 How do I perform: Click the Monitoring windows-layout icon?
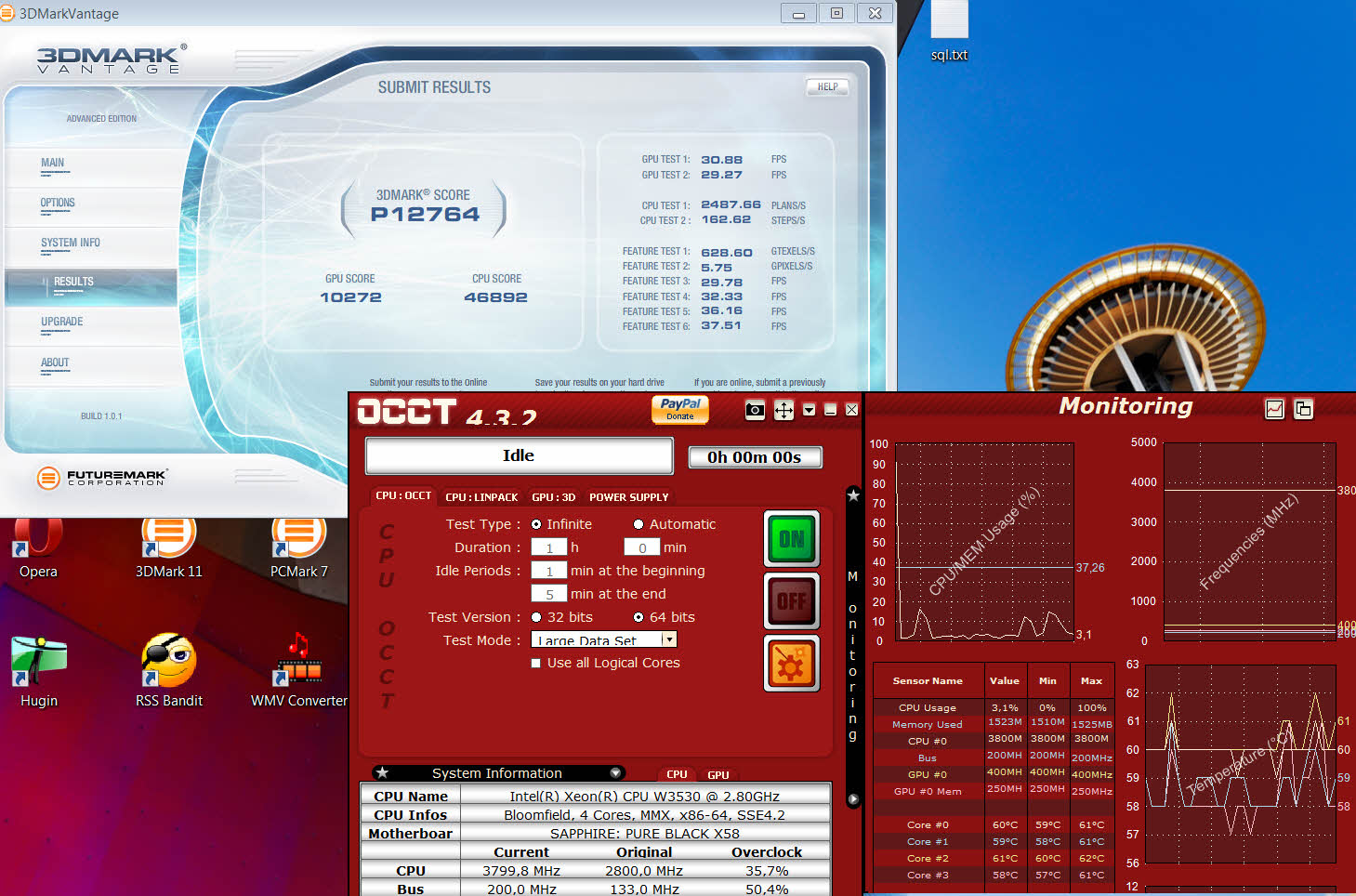tap(1304, 409)
